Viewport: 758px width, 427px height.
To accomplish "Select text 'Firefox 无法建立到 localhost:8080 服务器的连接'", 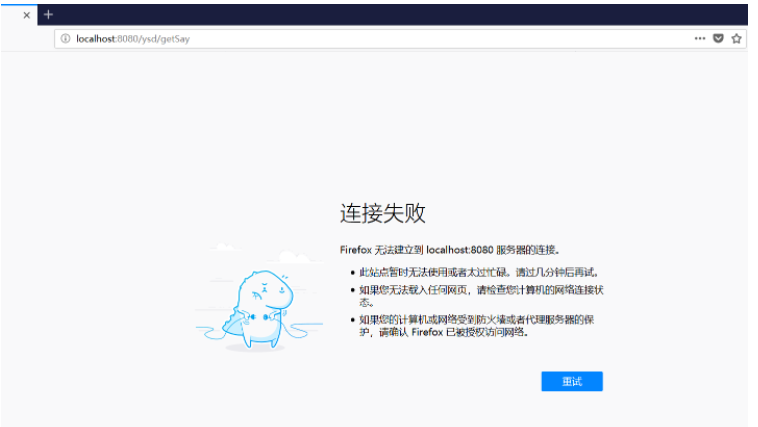I will (450, 250).
